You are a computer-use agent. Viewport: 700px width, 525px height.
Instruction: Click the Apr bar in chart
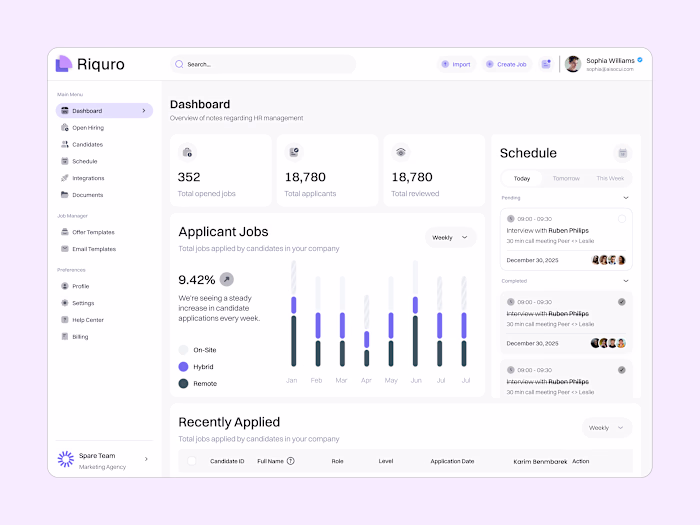367,331
